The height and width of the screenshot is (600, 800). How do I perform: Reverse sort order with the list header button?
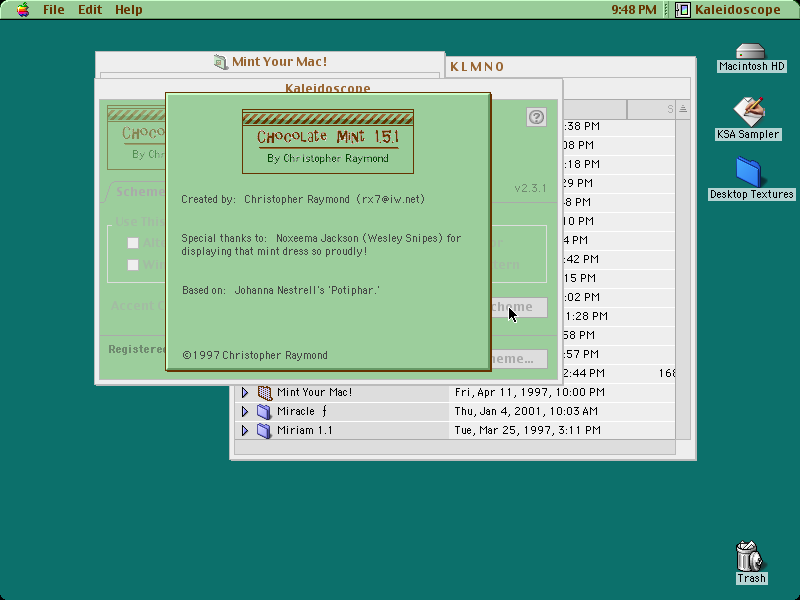click(x=683, y=109)
